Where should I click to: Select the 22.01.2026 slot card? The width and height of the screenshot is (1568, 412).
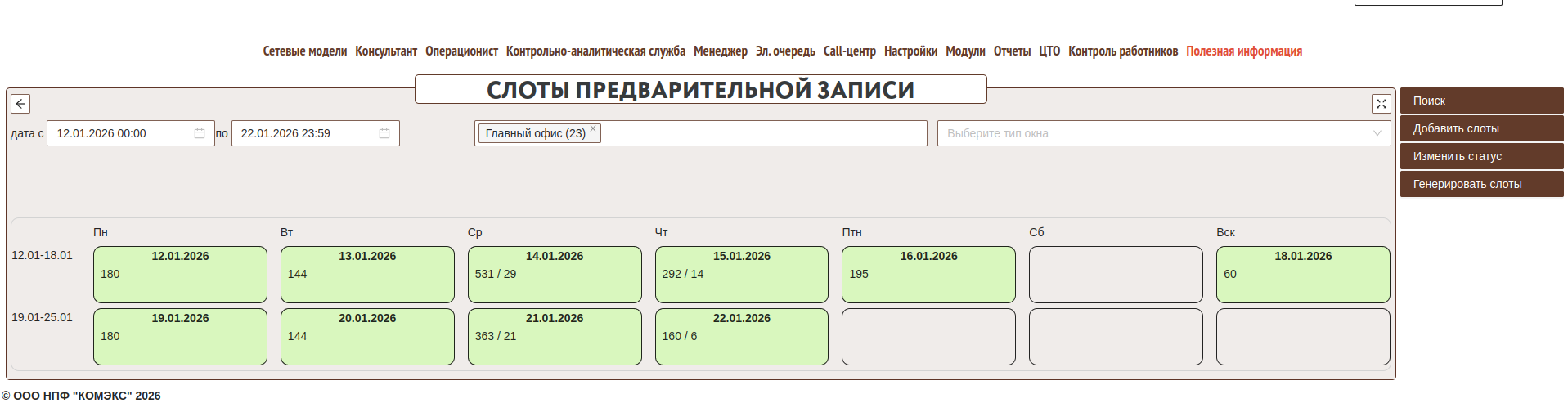click(741, 337)
